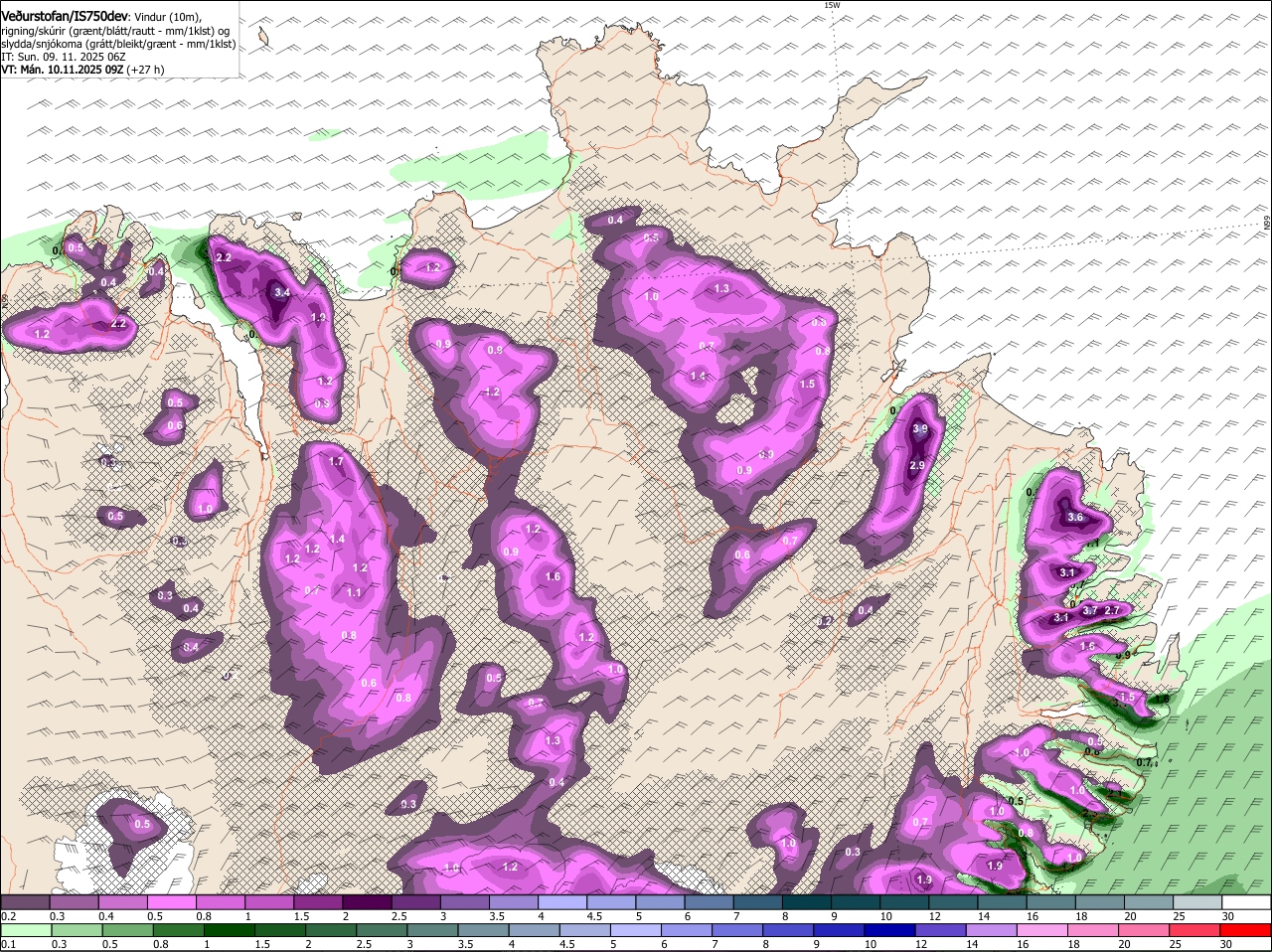Click the '2.9' precipitation value on the map
The width and height of the screenshot is (1272, 952).
[917, 465]
